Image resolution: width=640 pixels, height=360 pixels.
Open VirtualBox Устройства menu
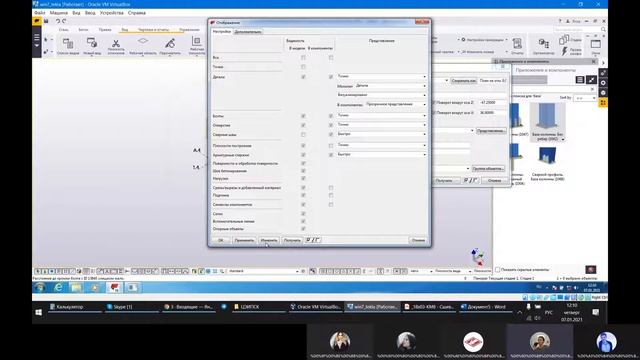pos(111,13)
